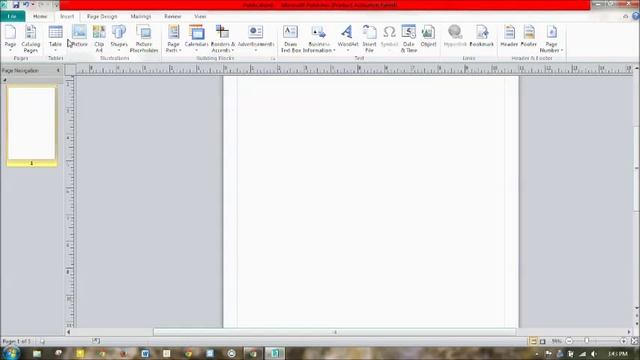Show whole page icon in status bar
This screenshot has width=640, height=360.
coord(635,341)
